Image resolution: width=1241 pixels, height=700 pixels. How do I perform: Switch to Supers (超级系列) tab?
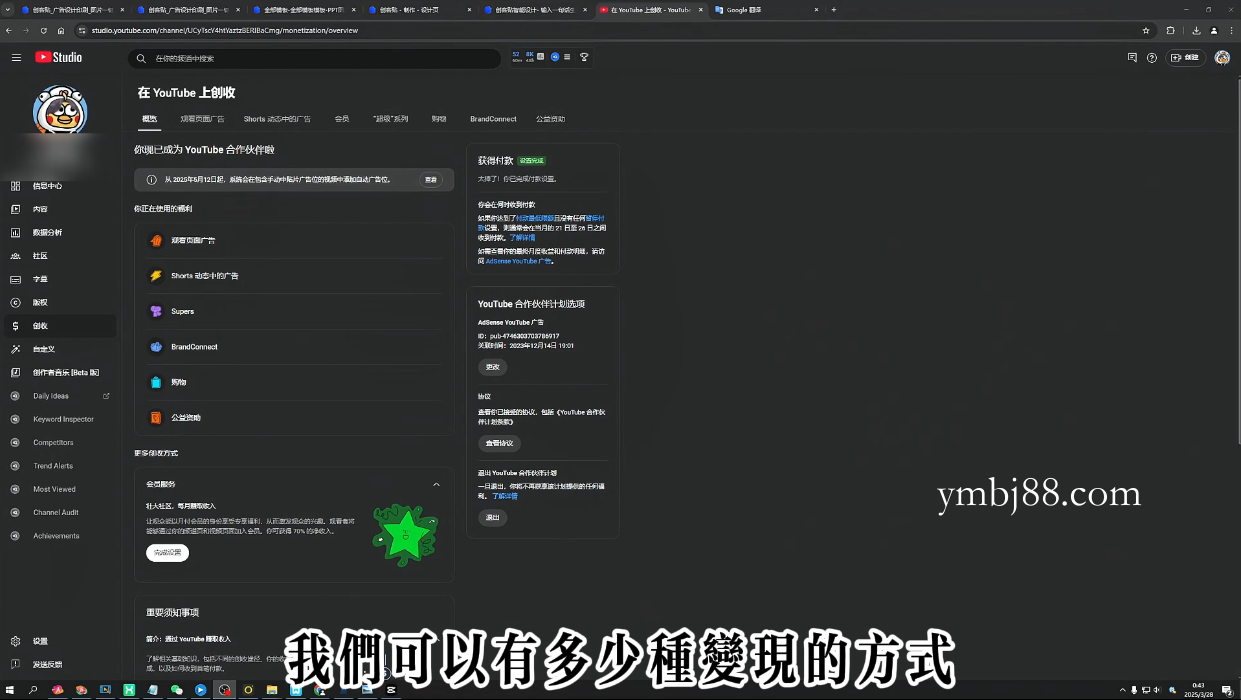(390, 119)
